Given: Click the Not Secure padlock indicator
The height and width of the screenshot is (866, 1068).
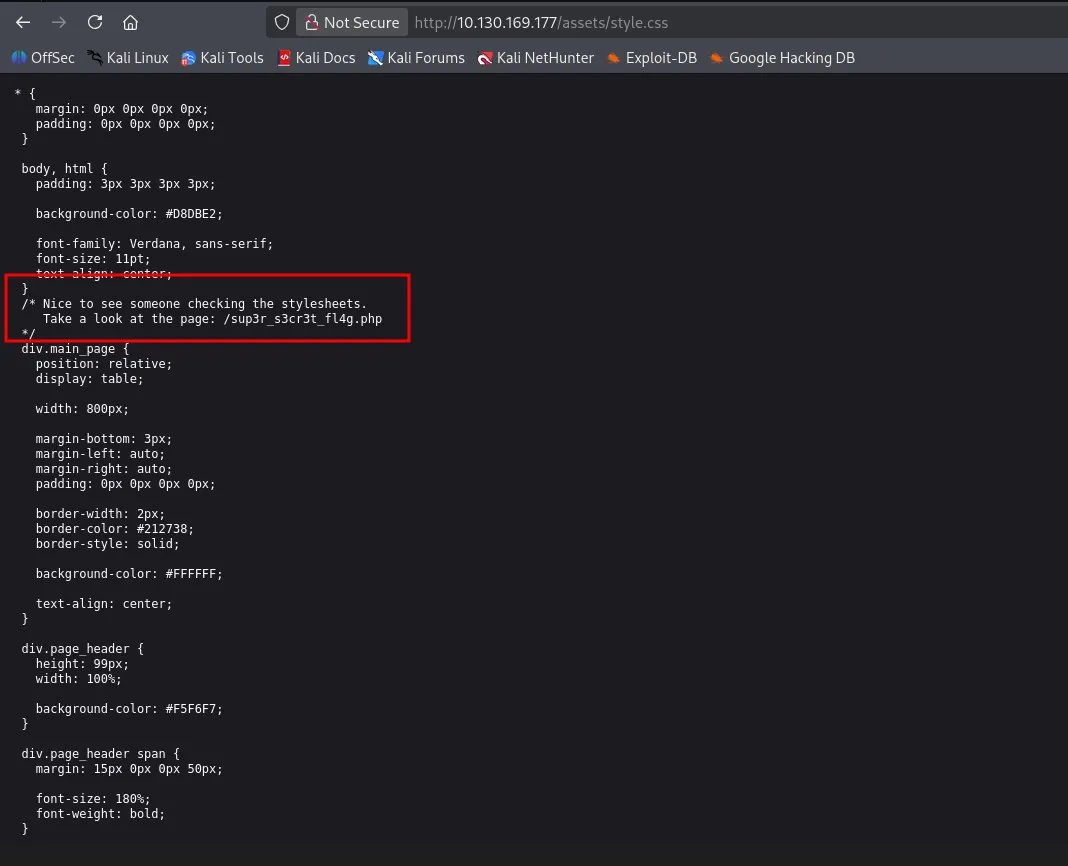Looking at the screenshot, I should point(352,22).
